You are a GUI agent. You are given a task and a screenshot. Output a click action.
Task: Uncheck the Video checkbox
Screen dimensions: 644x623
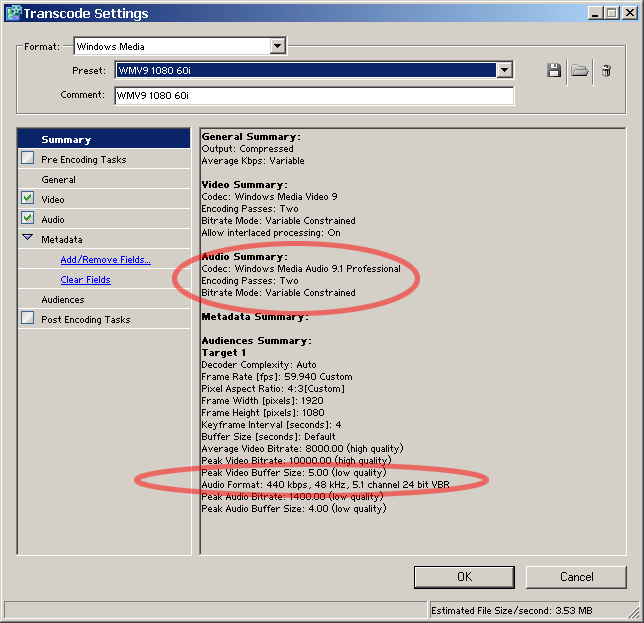click(x=28, y=198)
